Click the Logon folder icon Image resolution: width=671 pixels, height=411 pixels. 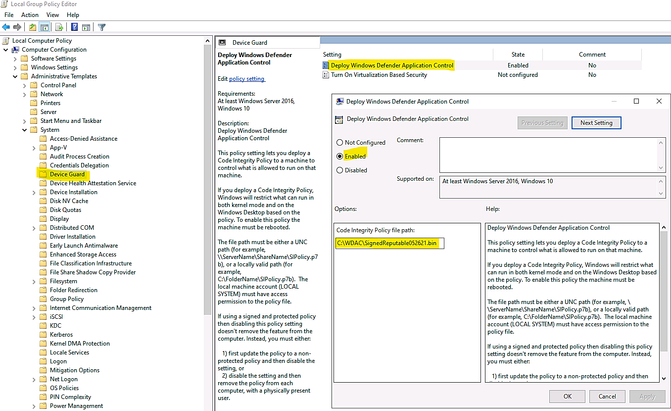click(43, 361)
